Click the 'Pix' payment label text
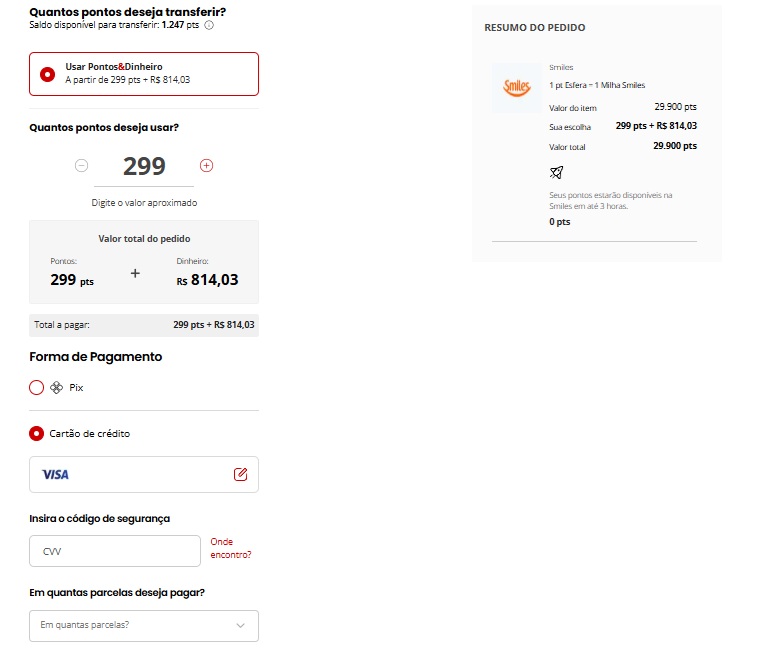 76,387
